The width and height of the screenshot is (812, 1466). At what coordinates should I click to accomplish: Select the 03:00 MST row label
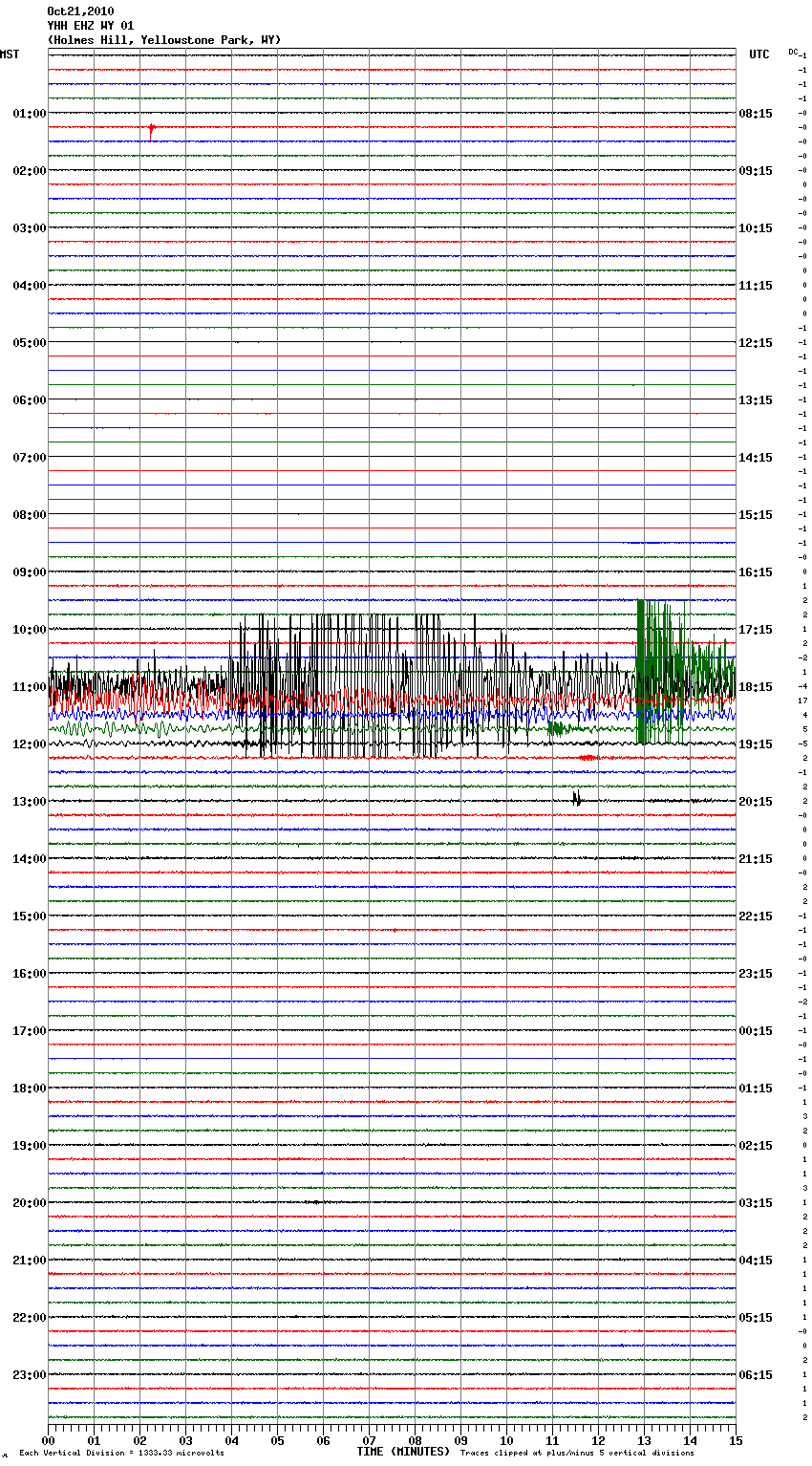(x=30, y=228)
